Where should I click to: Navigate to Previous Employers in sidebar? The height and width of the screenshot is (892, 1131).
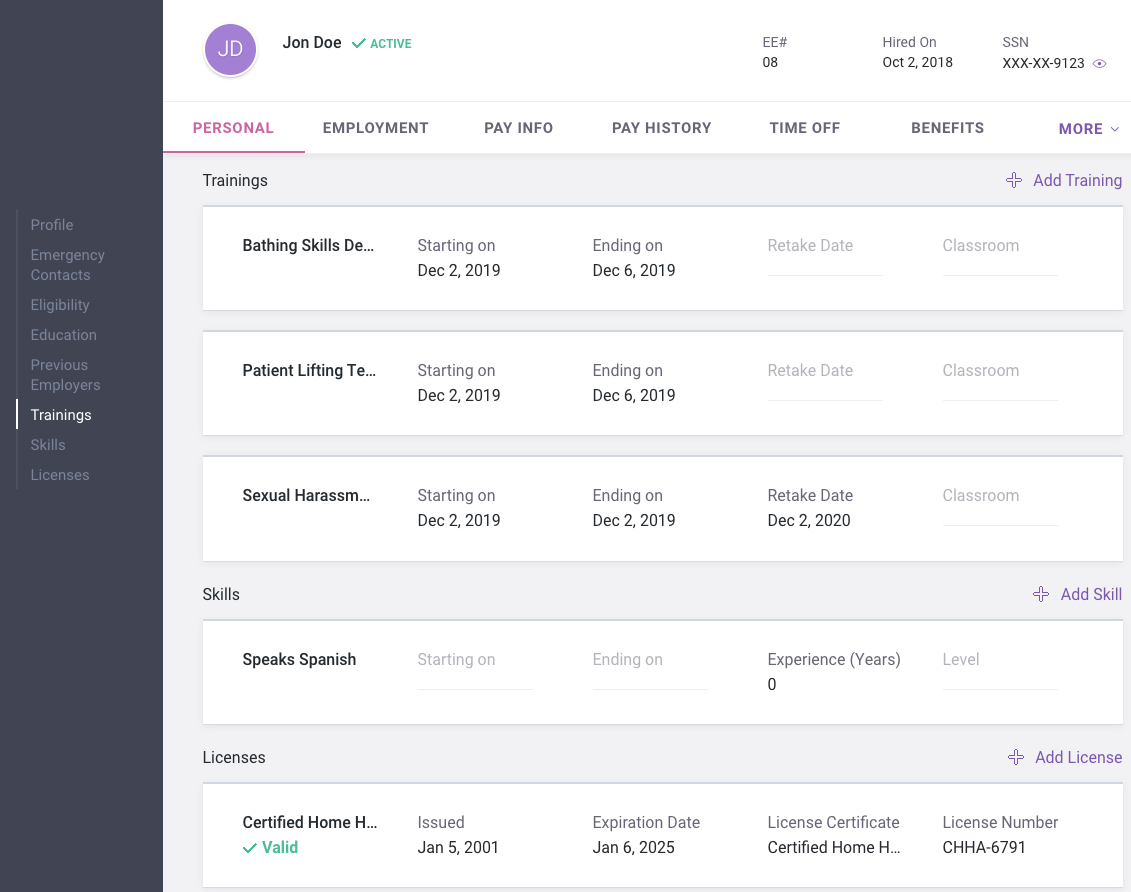[65, 375]
